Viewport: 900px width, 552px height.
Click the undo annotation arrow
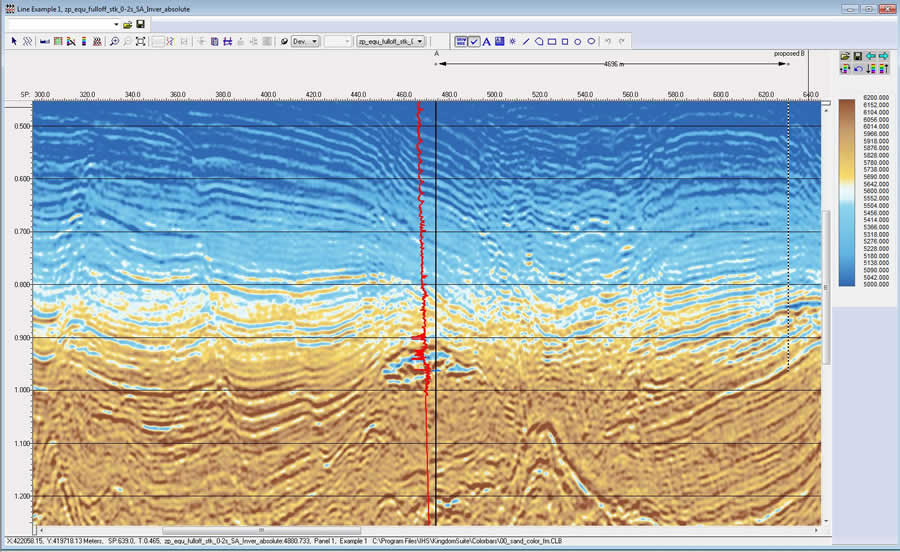point(608,41)
